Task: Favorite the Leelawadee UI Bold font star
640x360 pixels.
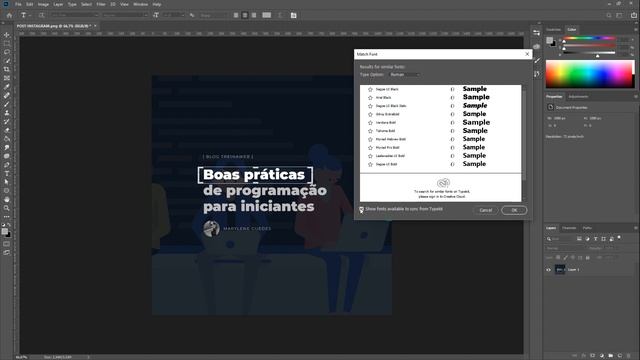Action: [370, 156]
